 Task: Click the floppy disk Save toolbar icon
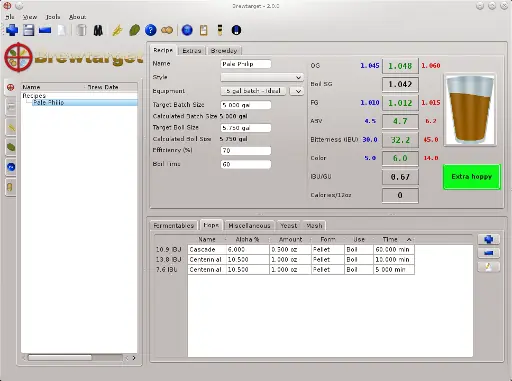pyautogui.click(x=28, y=30)
